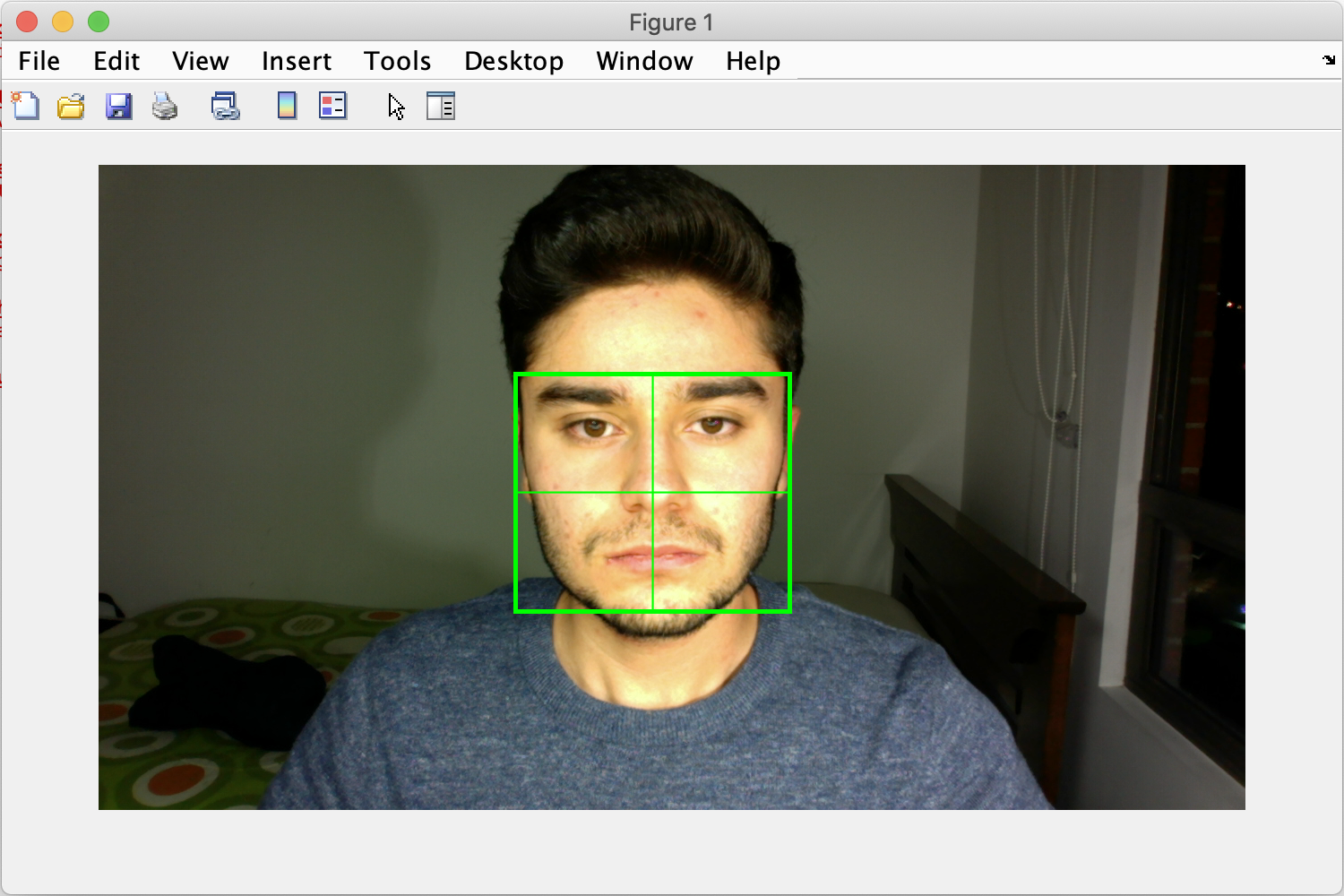Screen dimensions: 1344x896
Task: Click the center of the green bounding box
Action: (x=653, y=493)
